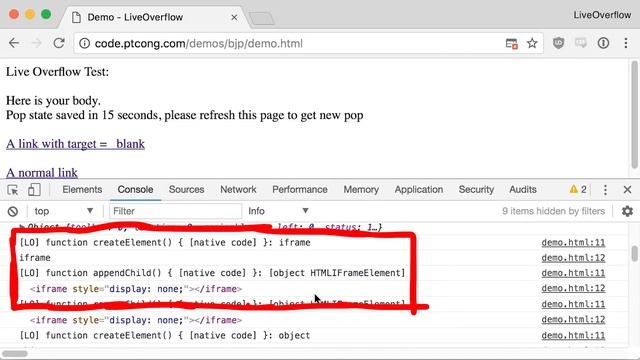640x360 pixels.
Task: Open the top context dropdown
Action: tap(64, 211)
